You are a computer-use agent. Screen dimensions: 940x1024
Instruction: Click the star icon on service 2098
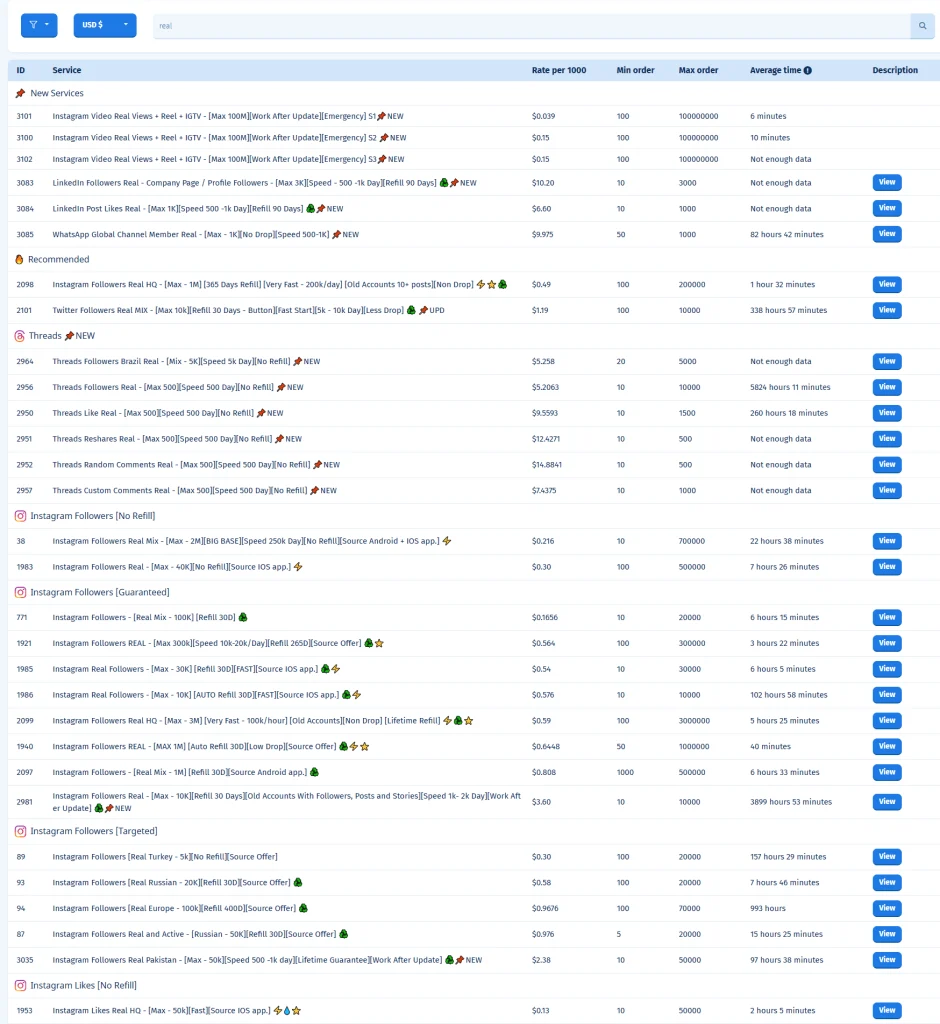[x=492, y=285]
